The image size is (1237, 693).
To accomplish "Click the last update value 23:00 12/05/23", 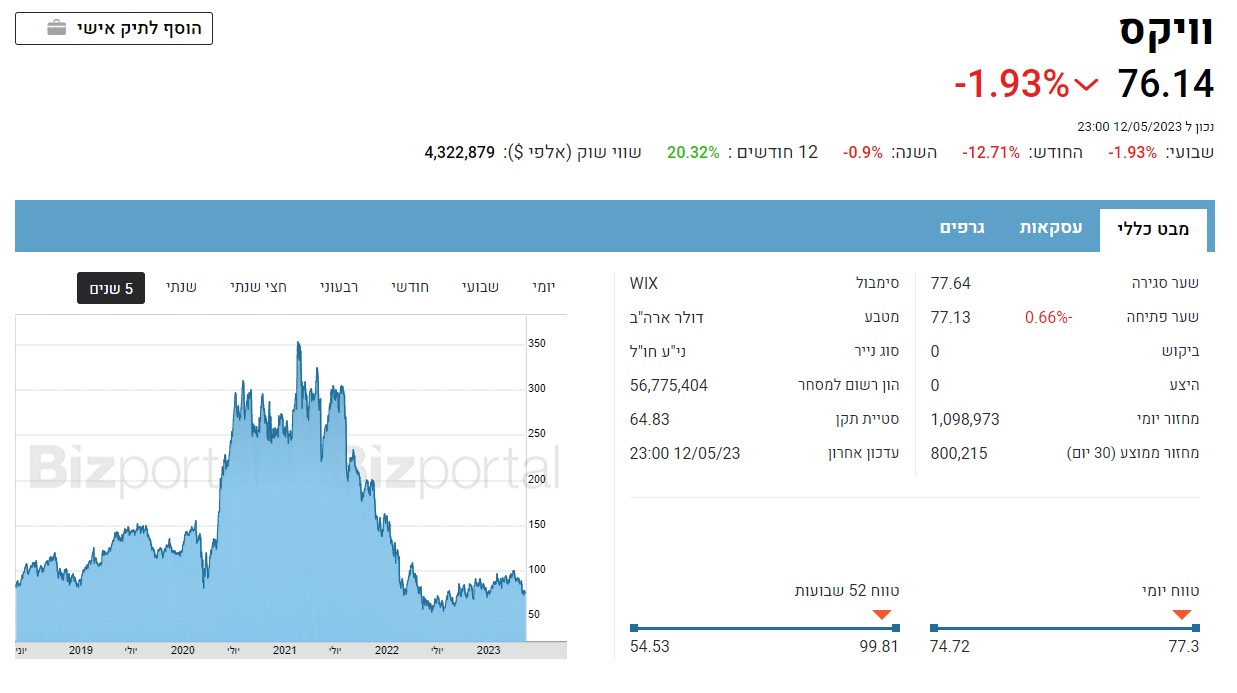I will [685, 453].
